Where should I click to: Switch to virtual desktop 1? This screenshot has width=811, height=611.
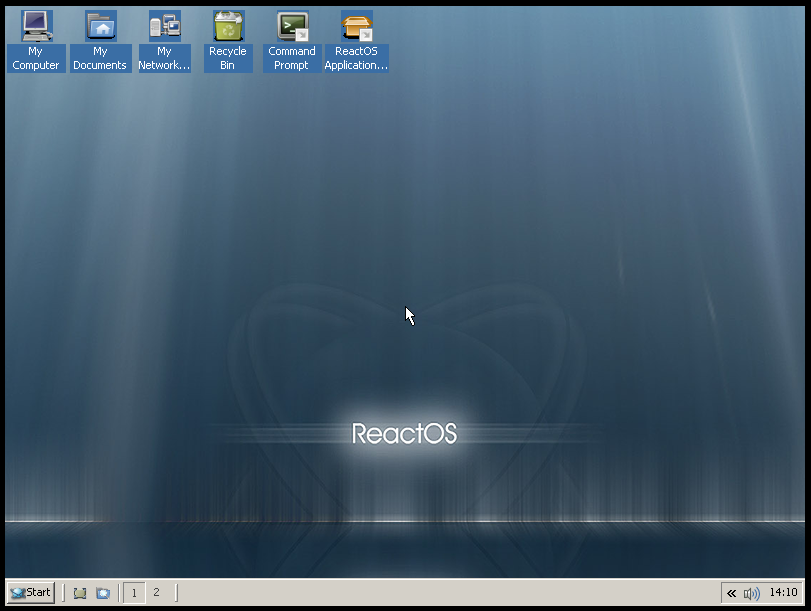point(134,593)
